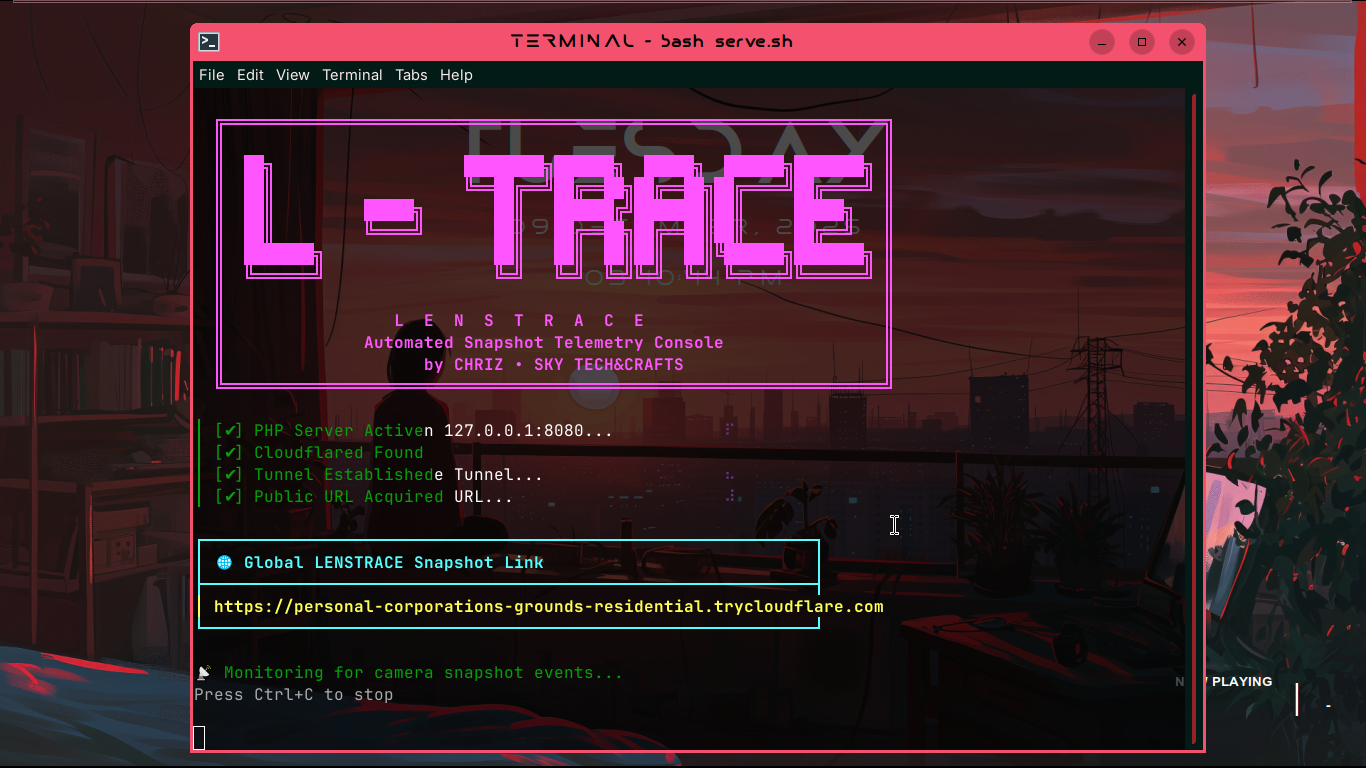This screenshot has width=1366, height=768.
Task: Open the Edit menu
Action: 250,75
